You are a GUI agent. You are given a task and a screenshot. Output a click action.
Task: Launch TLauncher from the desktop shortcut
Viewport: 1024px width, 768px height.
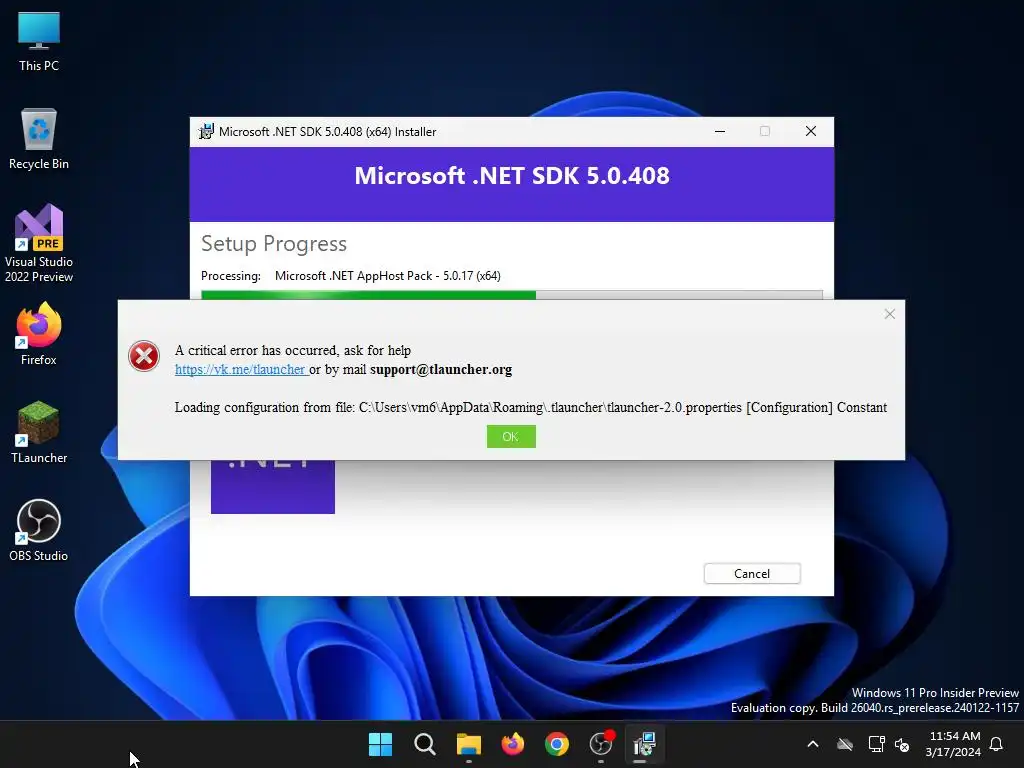[x=39, y=432]
